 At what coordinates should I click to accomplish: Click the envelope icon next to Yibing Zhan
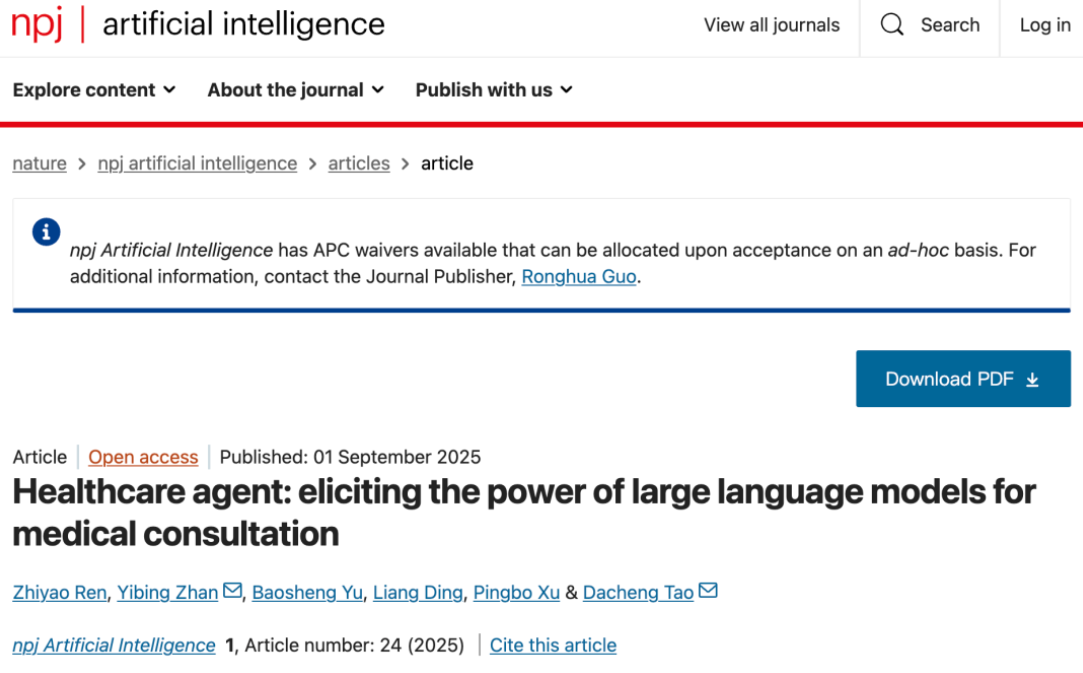[x=232, y=591]
